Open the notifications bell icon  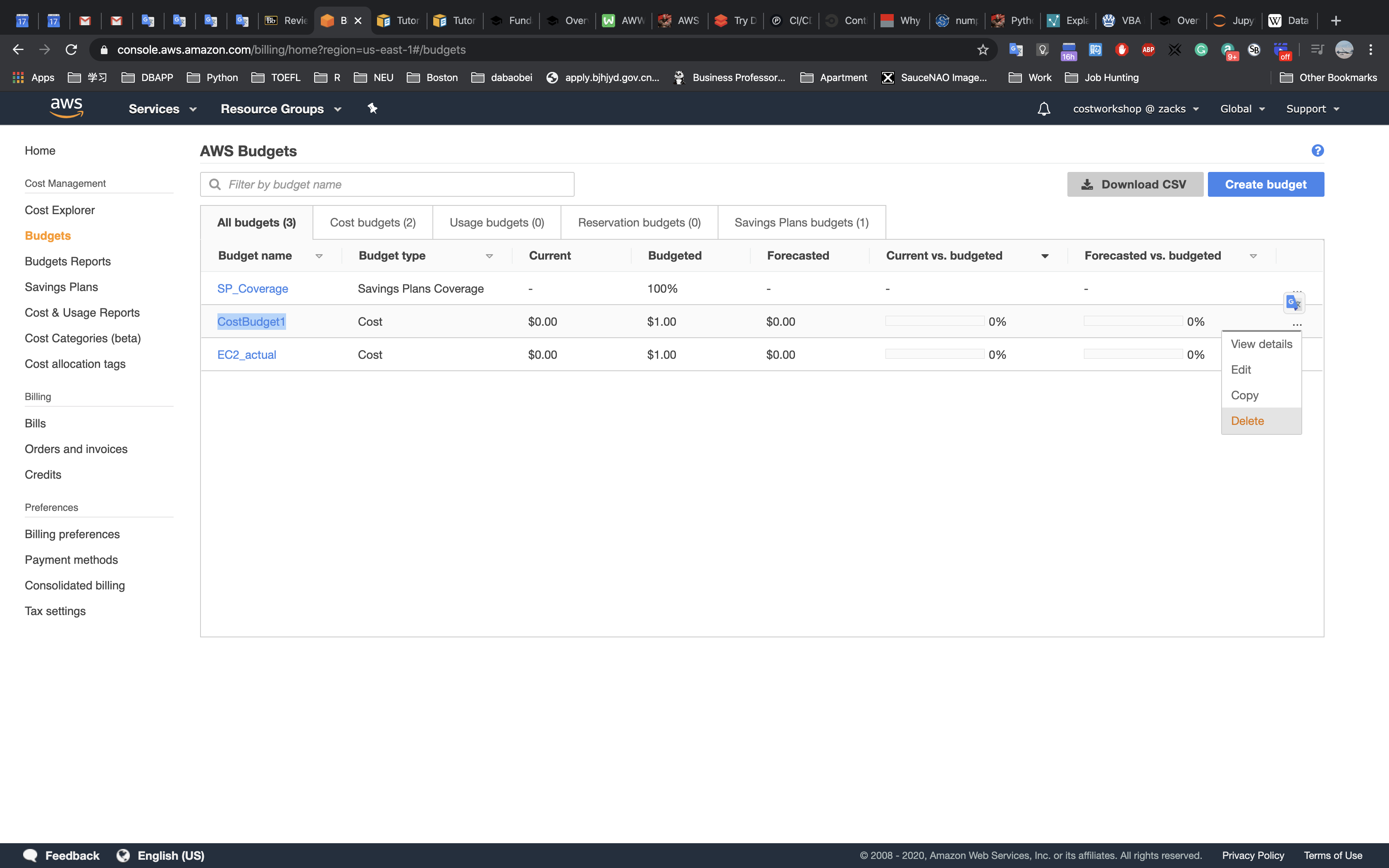(1043, 108)
